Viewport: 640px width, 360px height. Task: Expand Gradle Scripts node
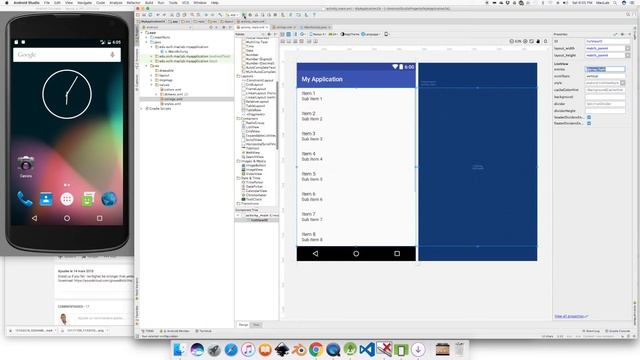pos(142,109)
